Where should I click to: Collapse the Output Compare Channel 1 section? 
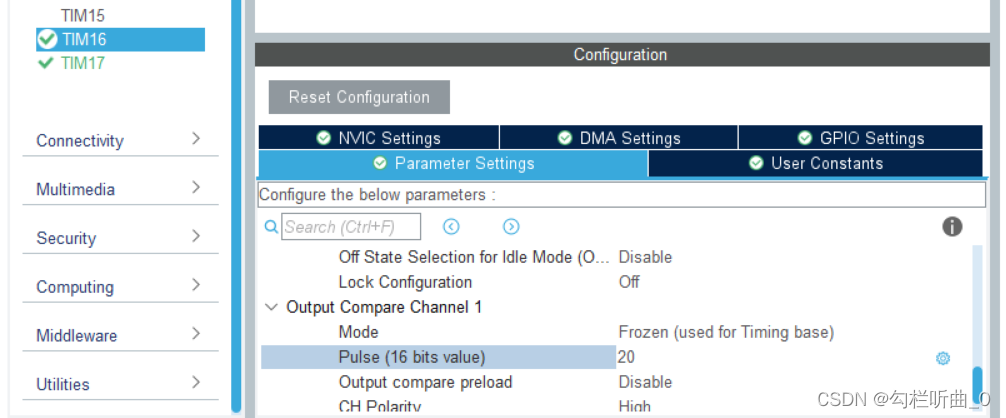click(x=271, y=307)
